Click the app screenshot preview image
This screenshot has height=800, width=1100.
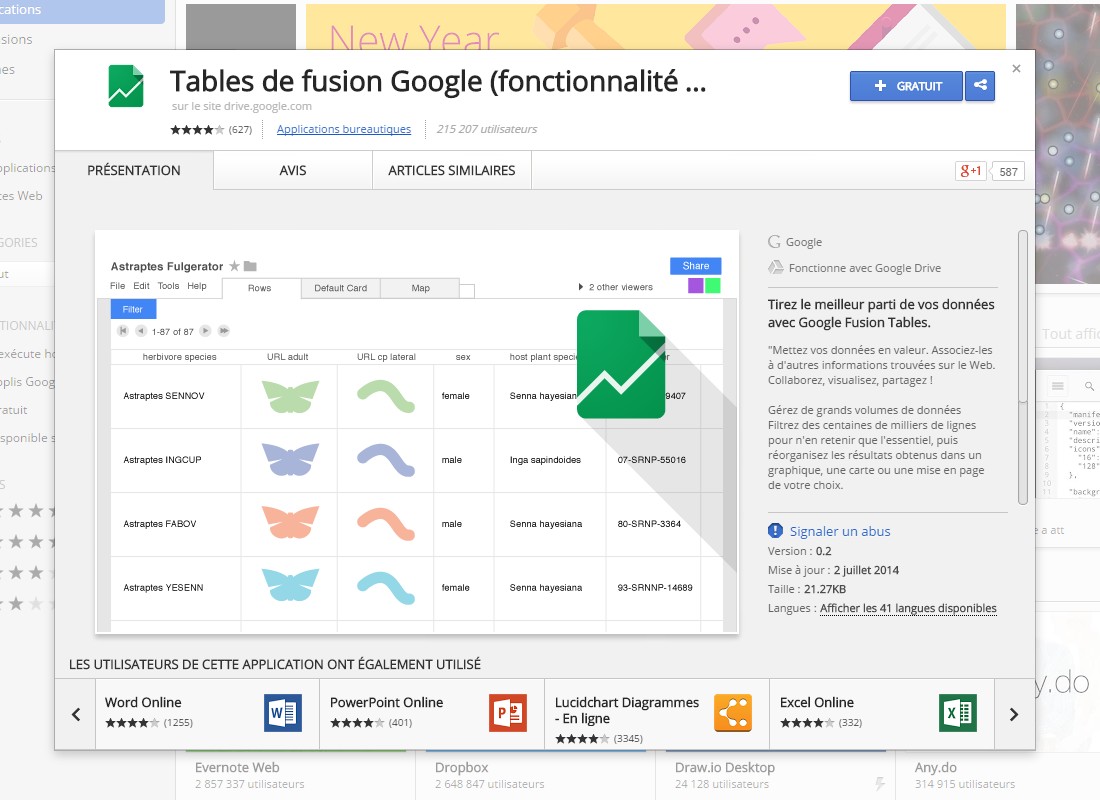[x=417, y=432]
